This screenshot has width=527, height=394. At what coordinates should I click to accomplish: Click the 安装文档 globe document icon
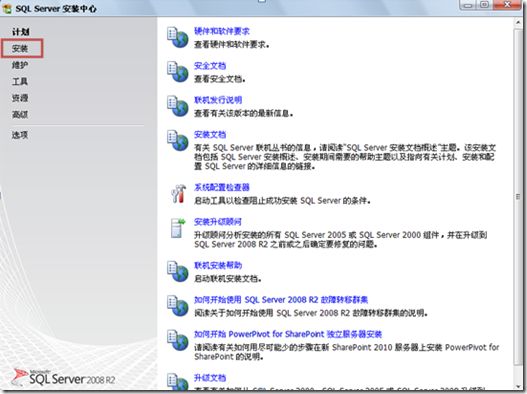178,141
